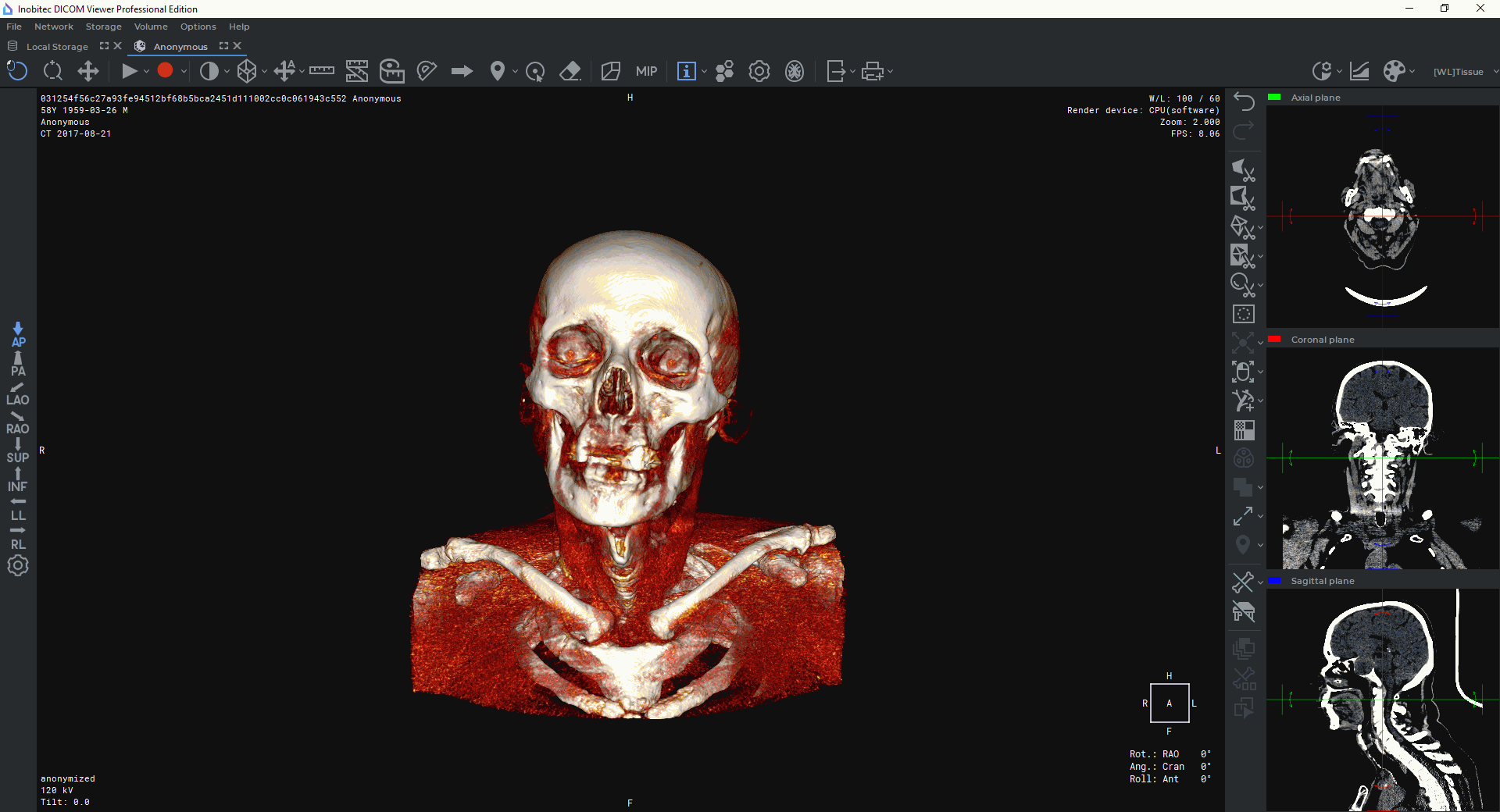The height and width of the screenshot is (812, 1500).
Task: Select the arrow annotation tool
Action: pos(462,71)
